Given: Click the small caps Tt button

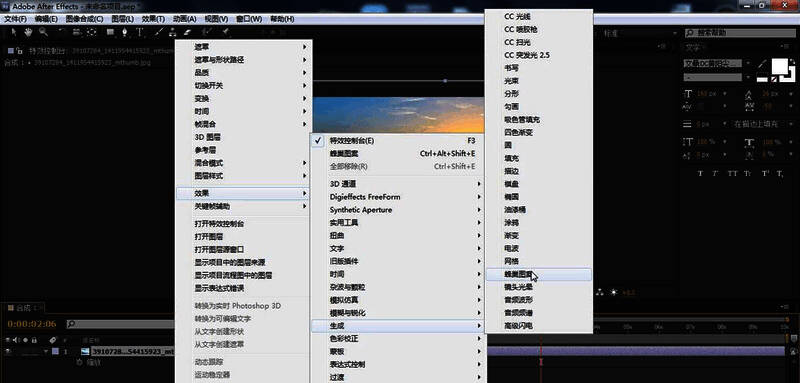Looking at the screenshot, I should pyautogui.click(x=747, y=174).
